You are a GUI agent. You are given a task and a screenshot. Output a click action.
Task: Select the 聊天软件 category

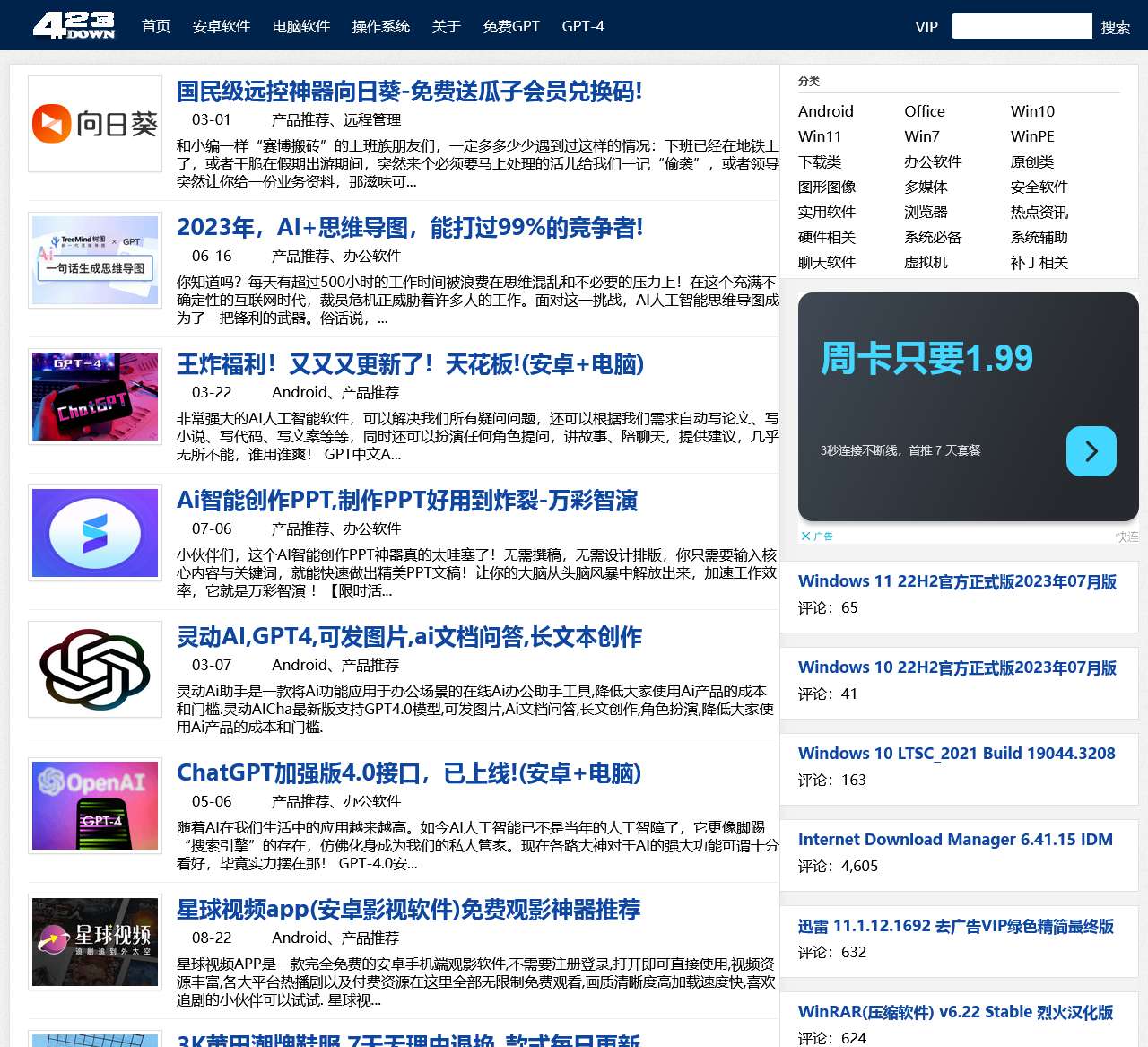827,262
